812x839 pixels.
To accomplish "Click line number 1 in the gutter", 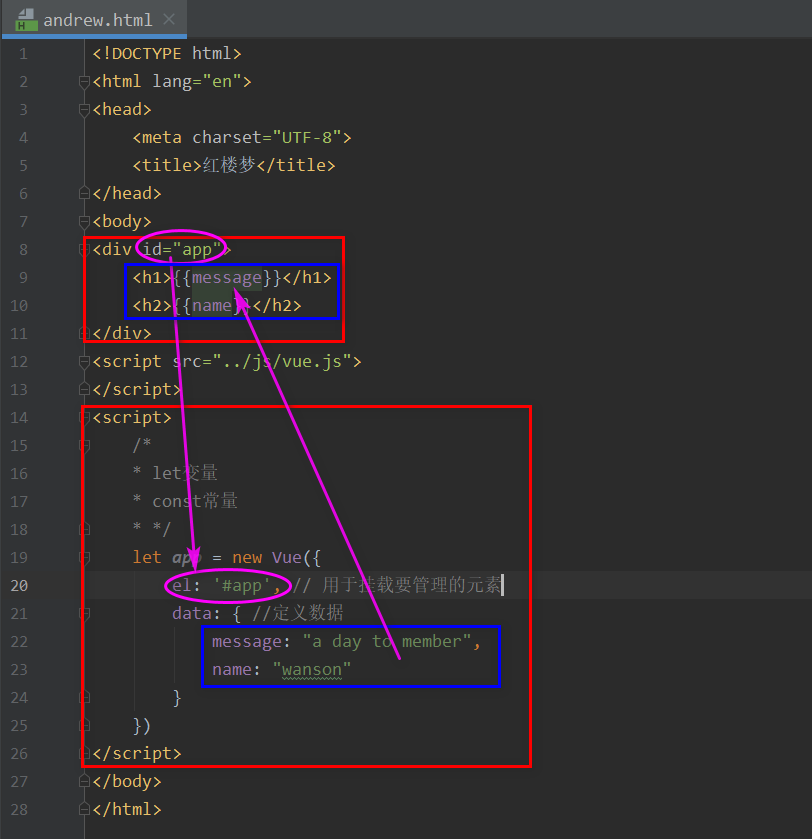I will (23, 54).
